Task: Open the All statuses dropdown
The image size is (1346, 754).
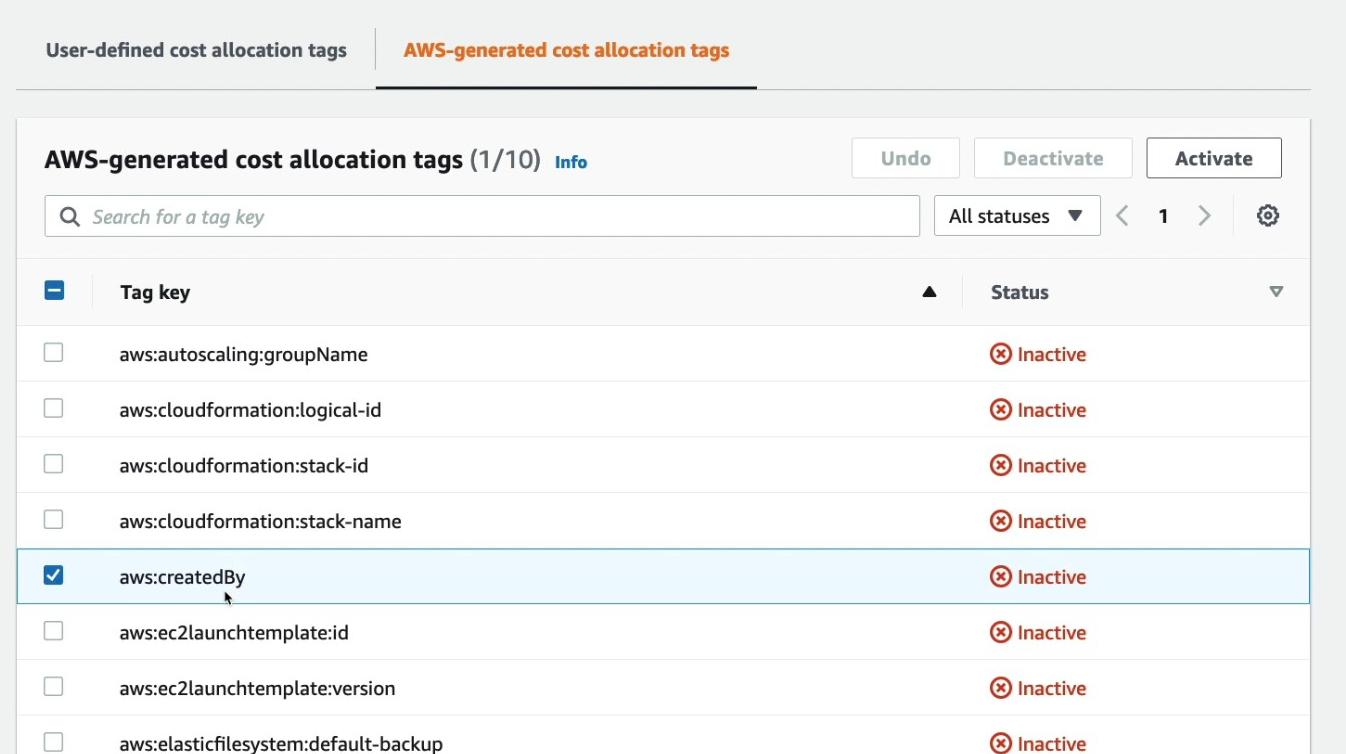Action: [x=1016, y=216]
